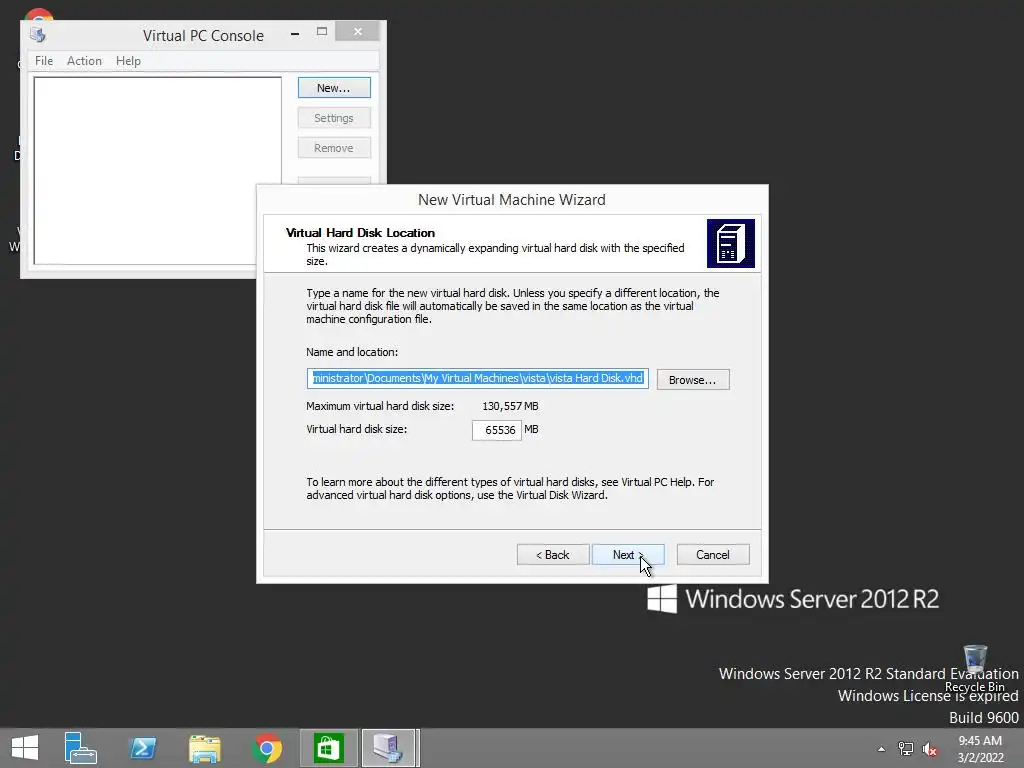
Task: Go back with the Back button
Action: pos(552,554)
